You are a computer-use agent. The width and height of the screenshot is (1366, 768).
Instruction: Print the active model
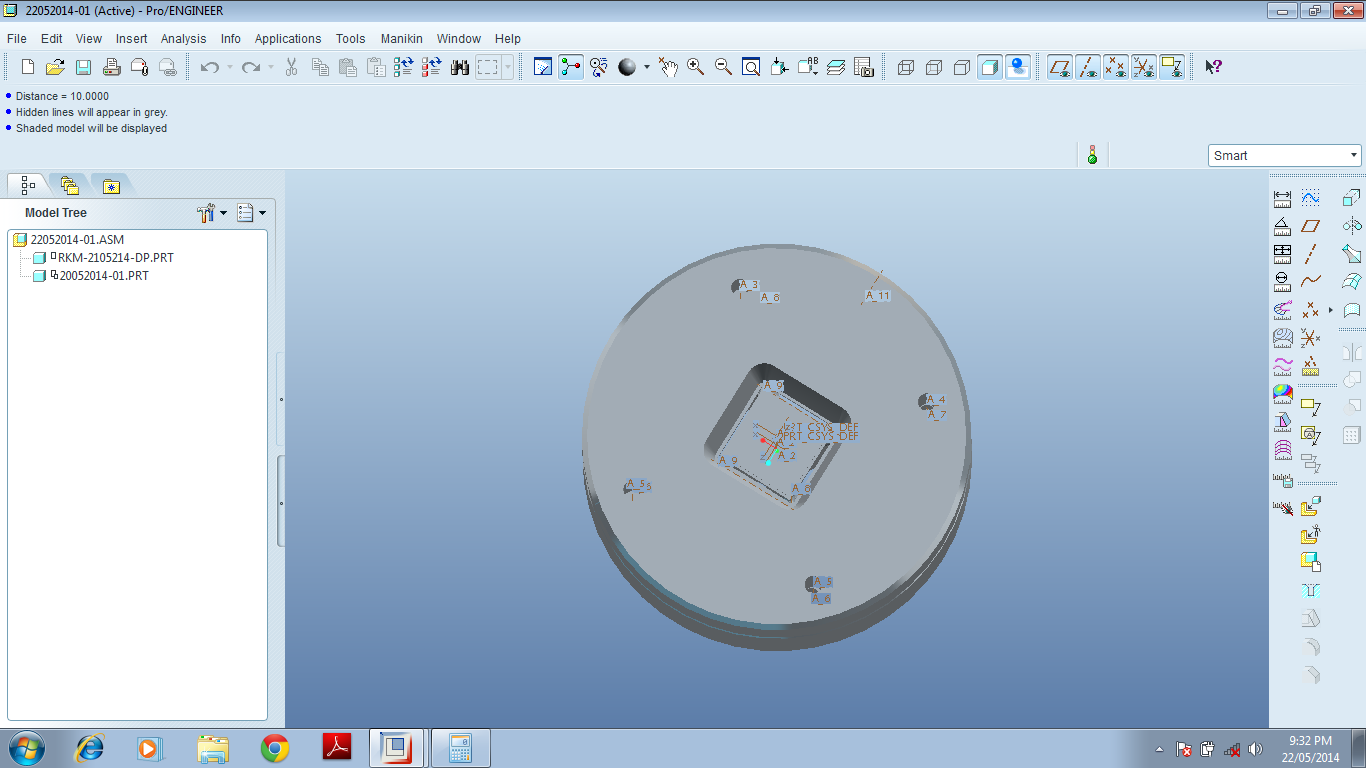[x=112, y=67]
